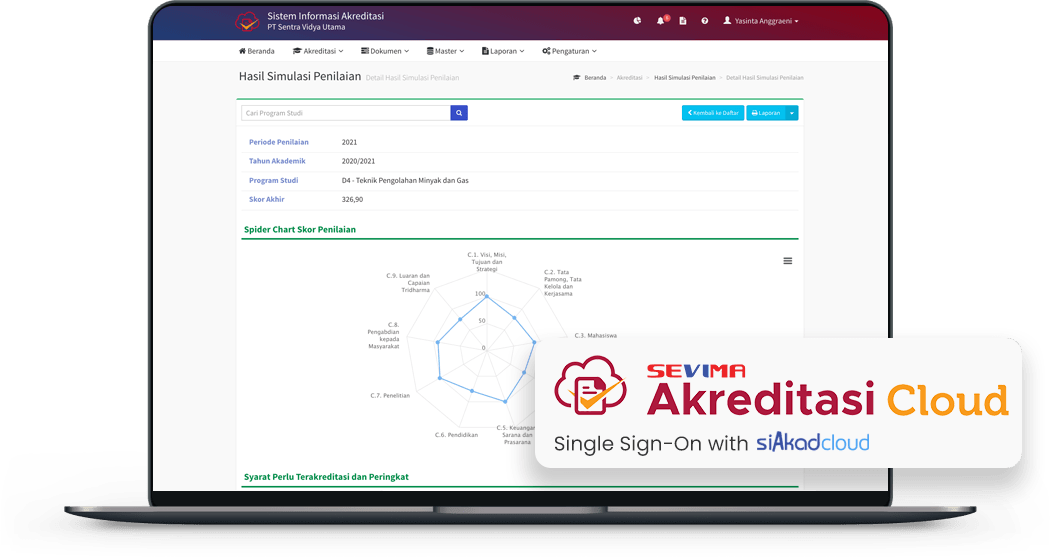The height and width of the screenshot is (557, 1050).
Task: Click the Cari Program Studi search field
Action: pos(345,113)
